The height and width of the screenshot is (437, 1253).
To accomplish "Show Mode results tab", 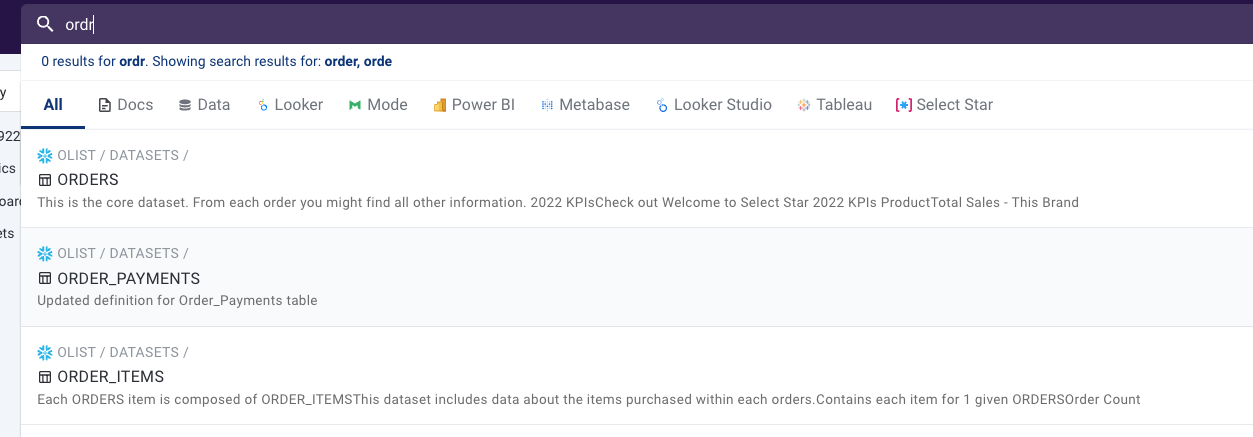I will 378,105.
